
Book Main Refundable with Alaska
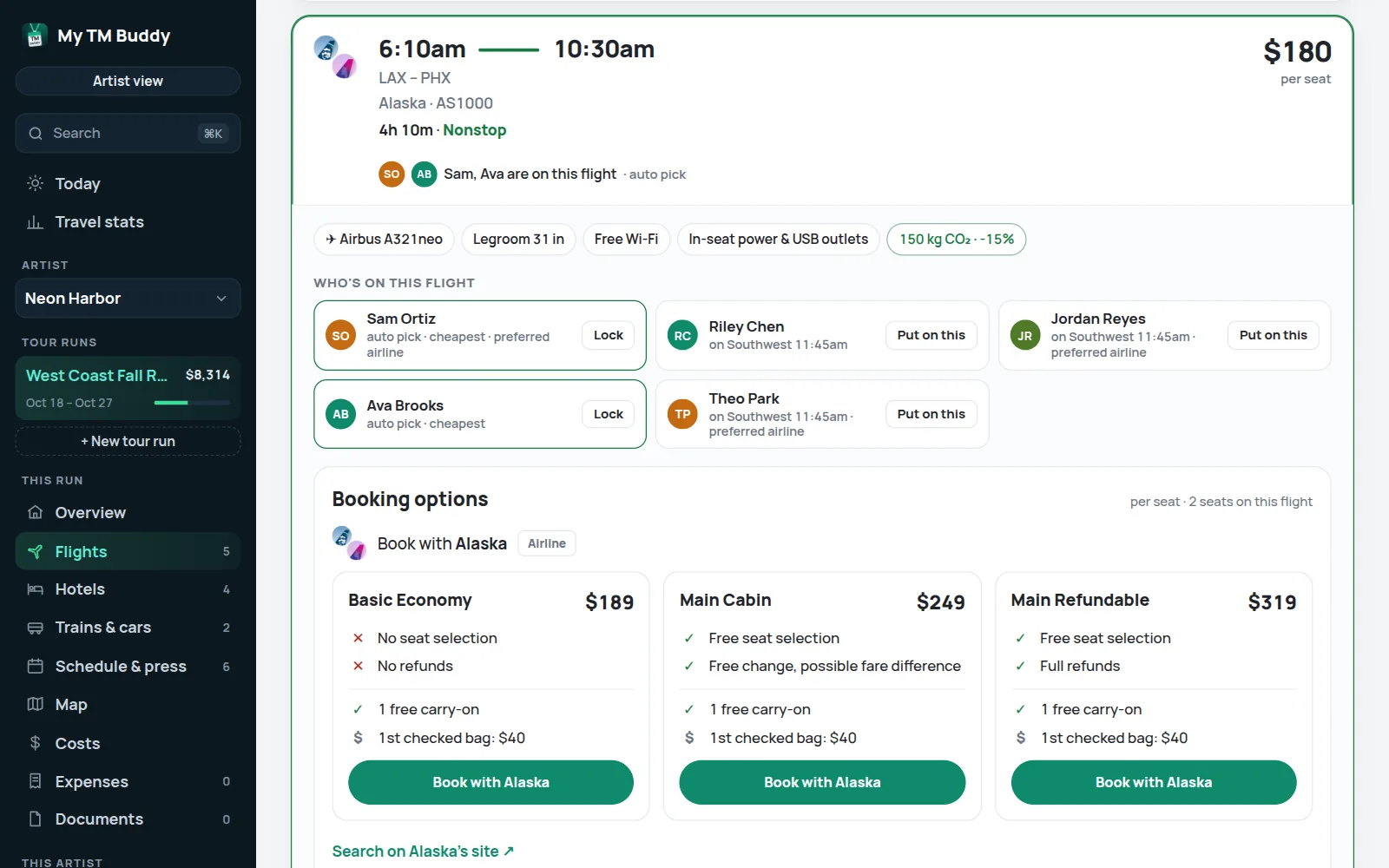1154,782
